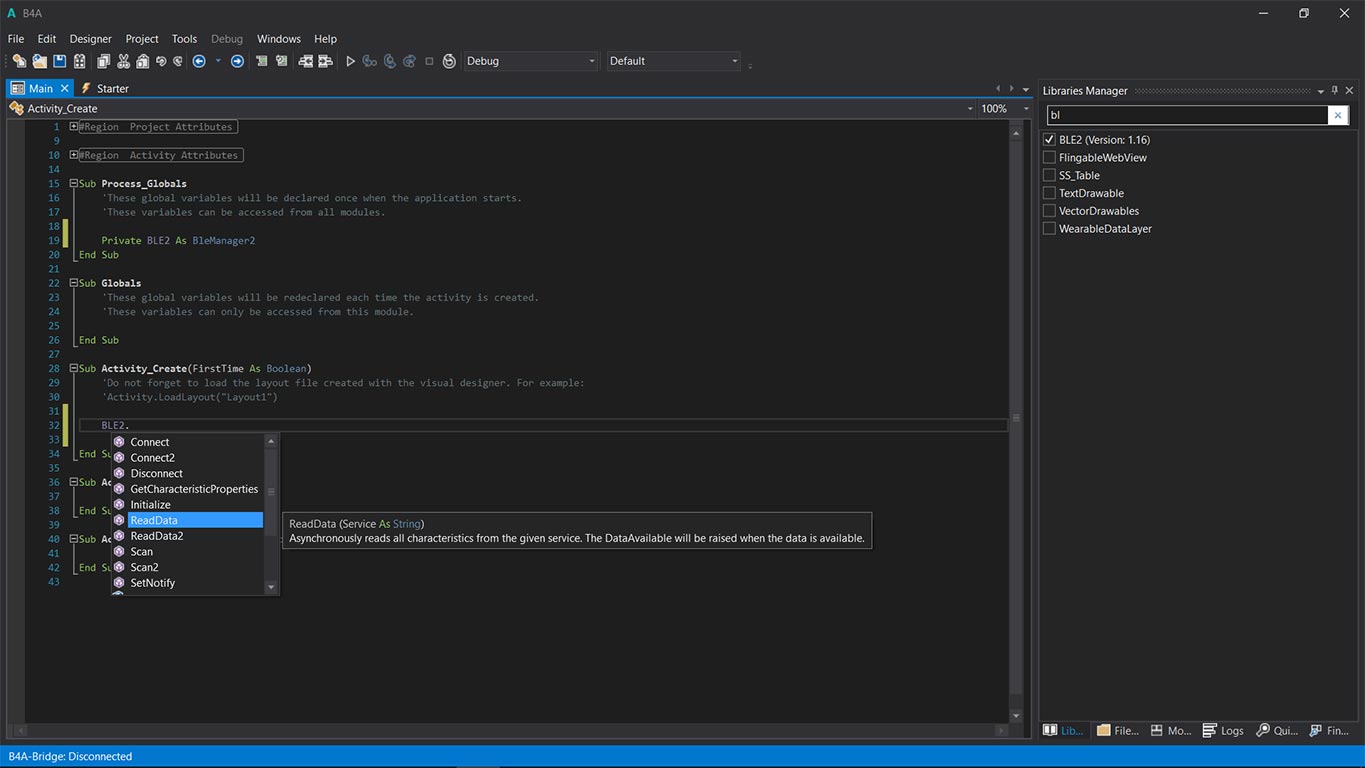Expand the Region Project Attributes block

[x=74, y=127]
